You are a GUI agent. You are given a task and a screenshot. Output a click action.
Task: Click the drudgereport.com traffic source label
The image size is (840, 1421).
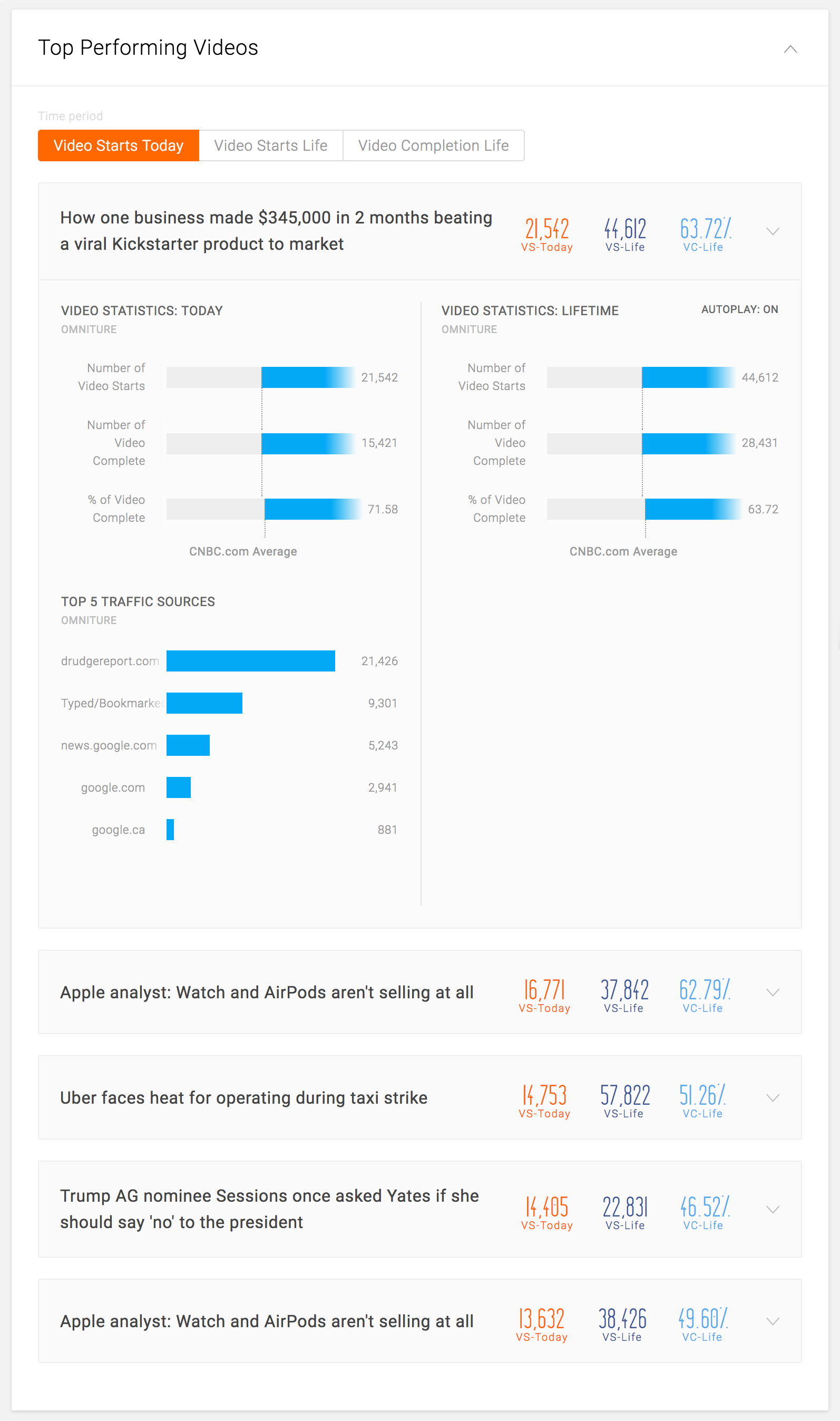(x=109, y=660)
